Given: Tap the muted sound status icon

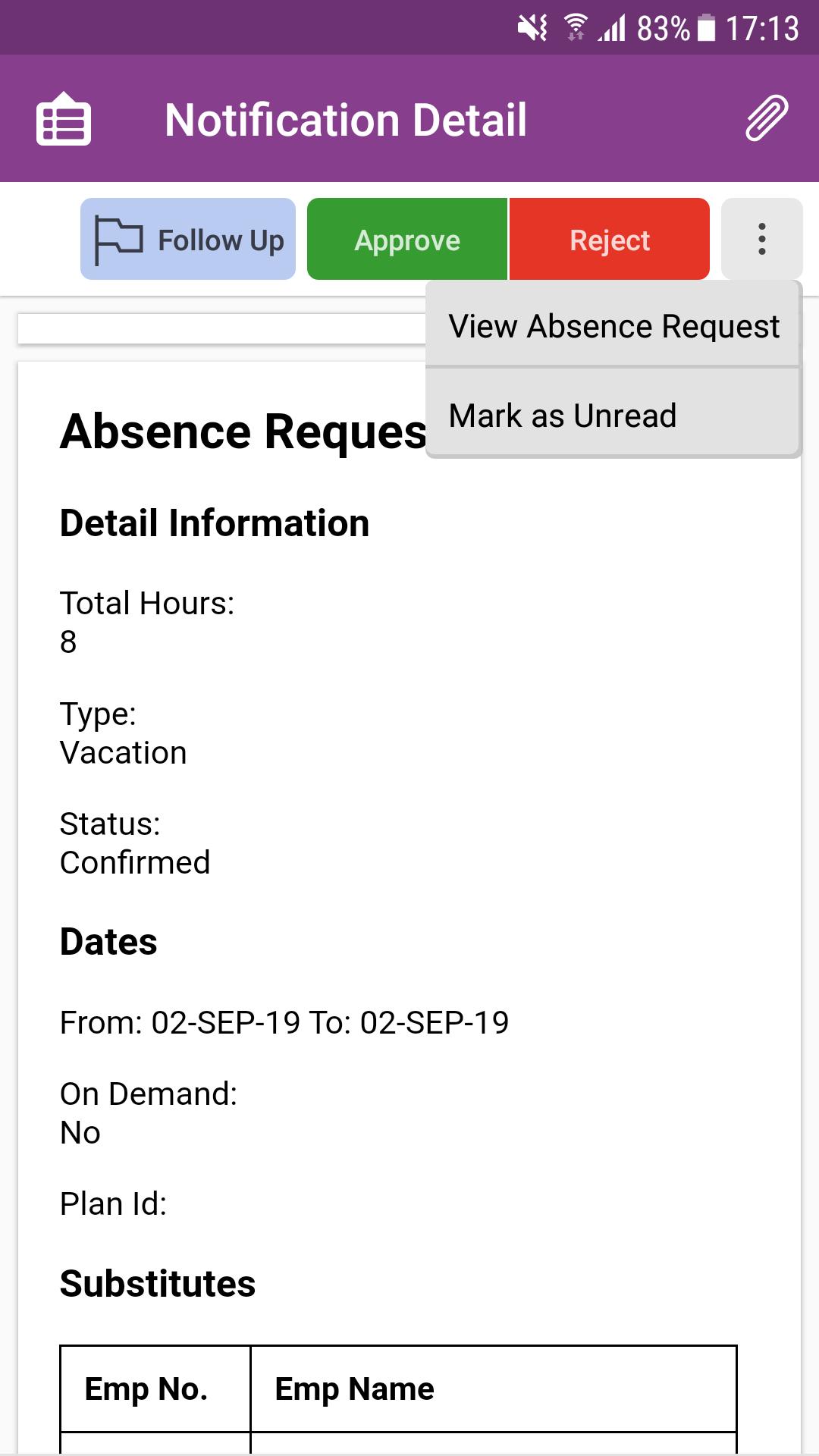Looking at the screenshot, I should tap(532, 29).
